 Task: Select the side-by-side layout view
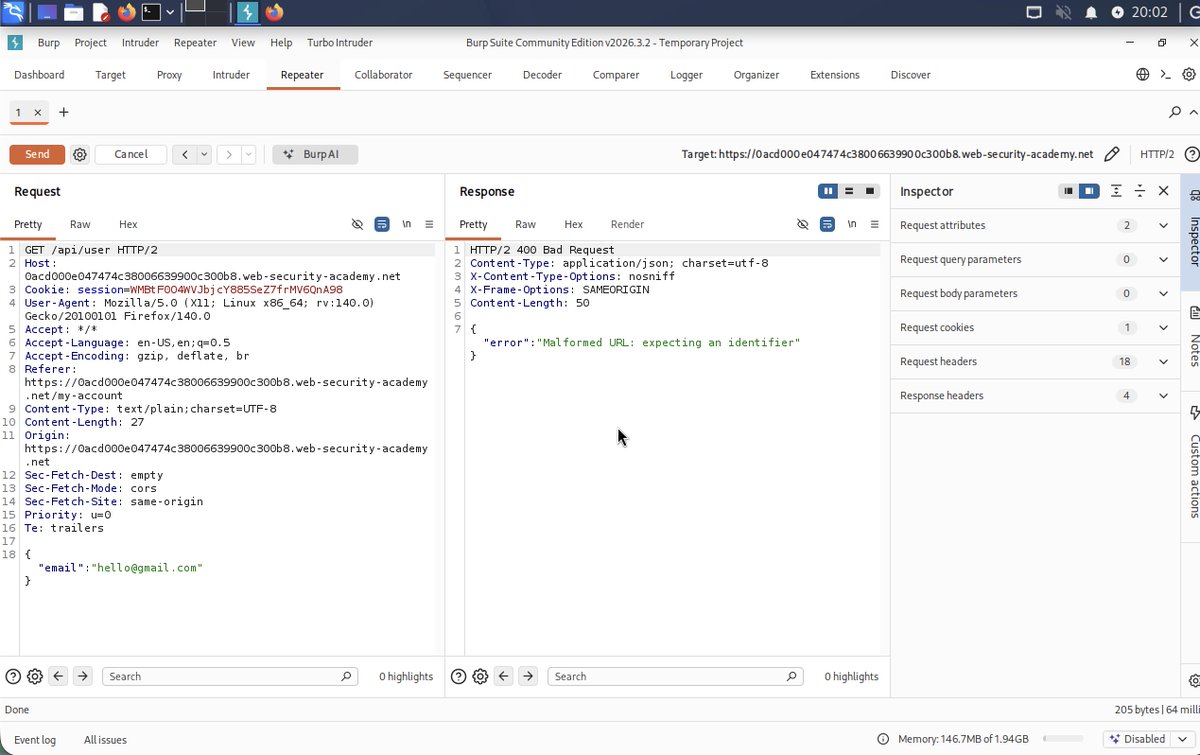click(x=828, y=191)
